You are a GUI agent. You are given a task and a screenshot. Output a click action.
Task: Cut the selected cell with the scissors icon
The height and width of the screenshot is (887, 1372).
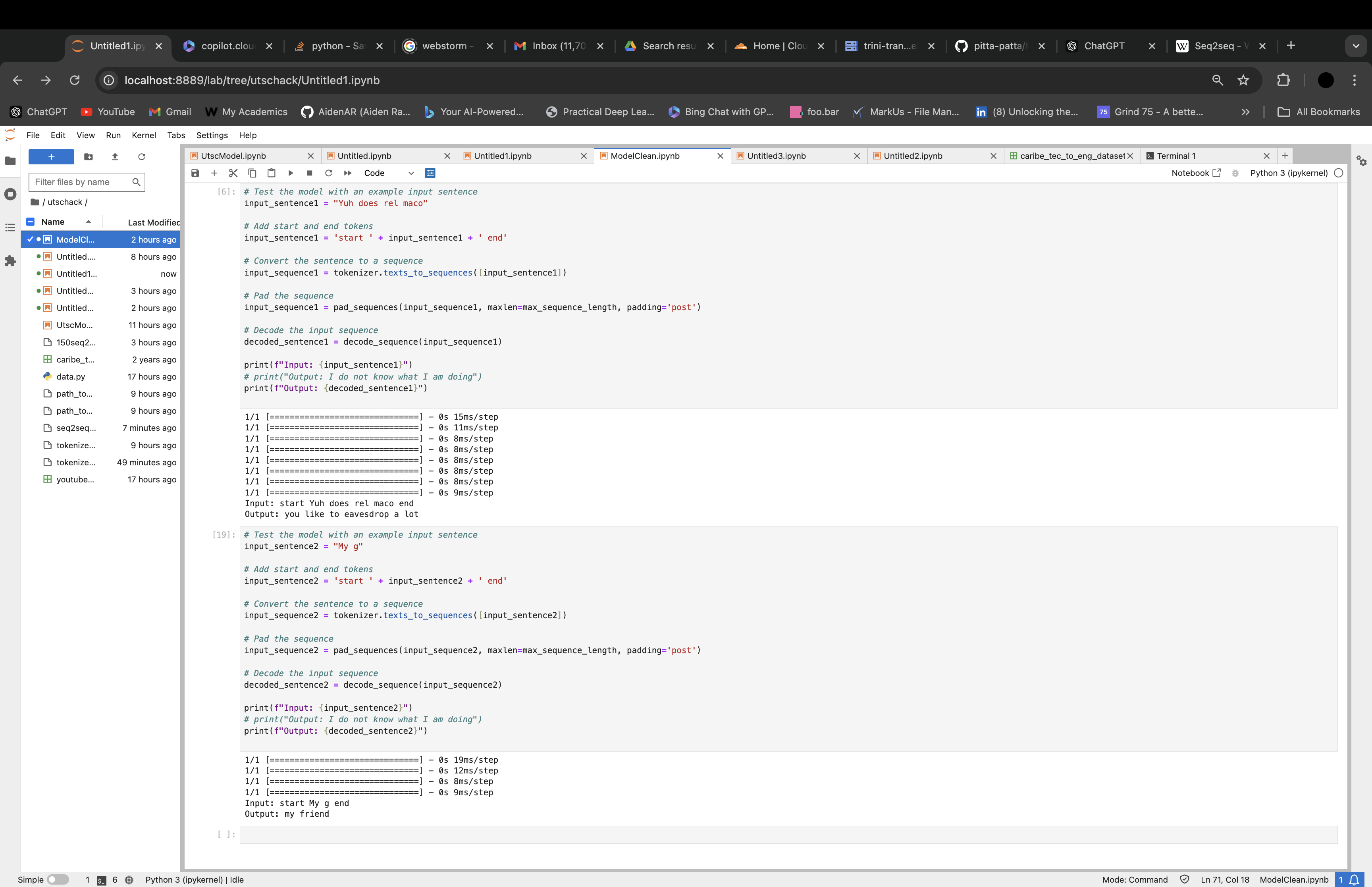233,173
